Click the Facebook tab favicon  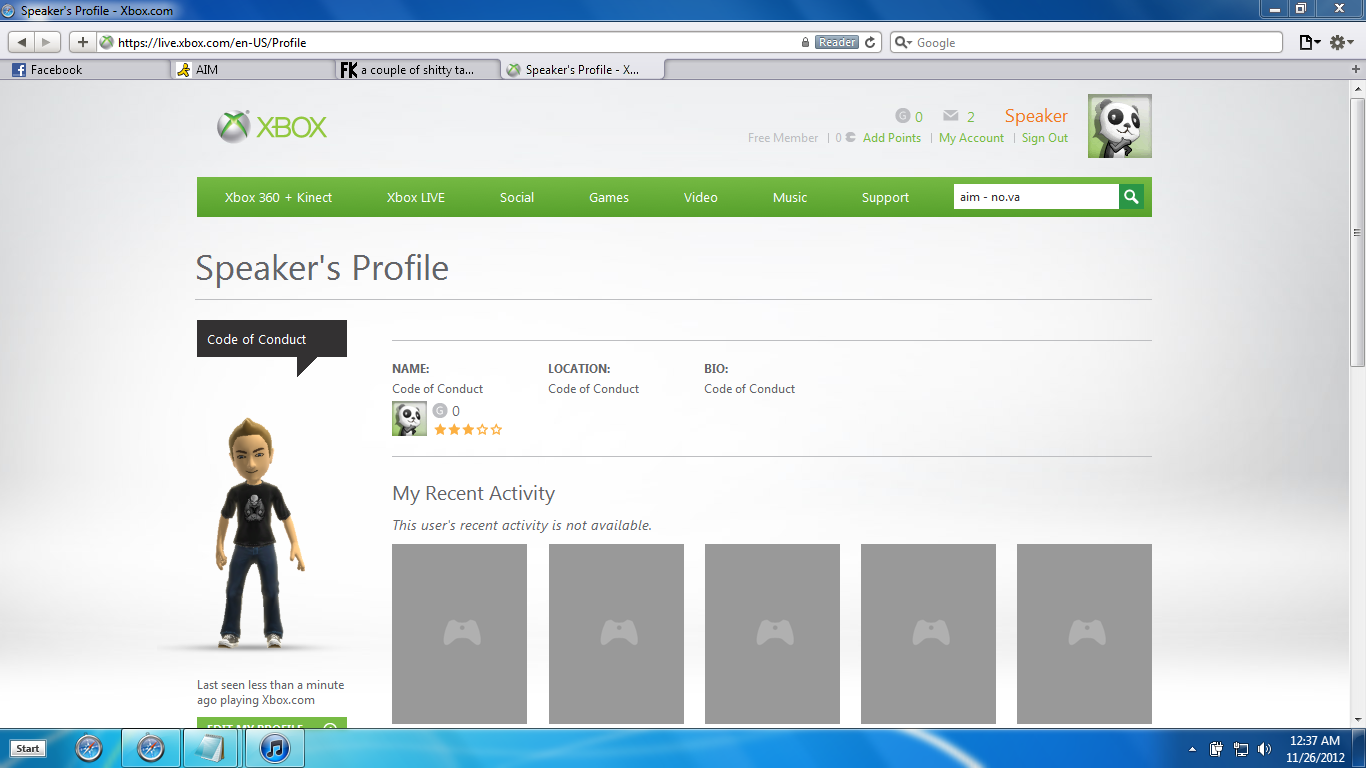(19, 70)
